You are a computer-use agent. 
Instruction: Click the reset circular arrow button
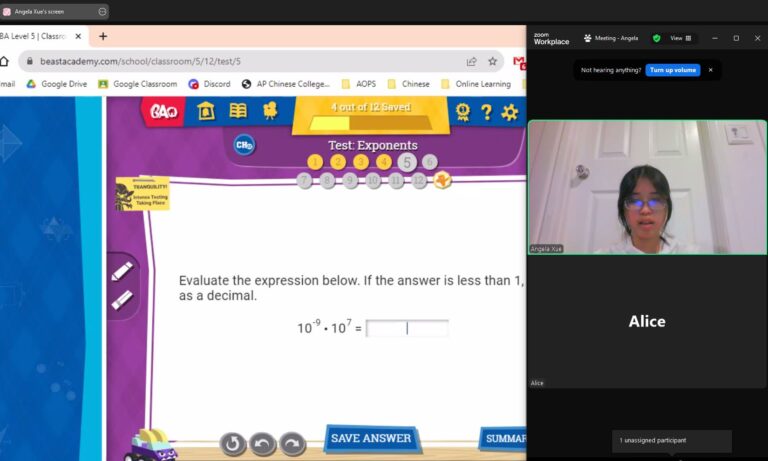233,444
